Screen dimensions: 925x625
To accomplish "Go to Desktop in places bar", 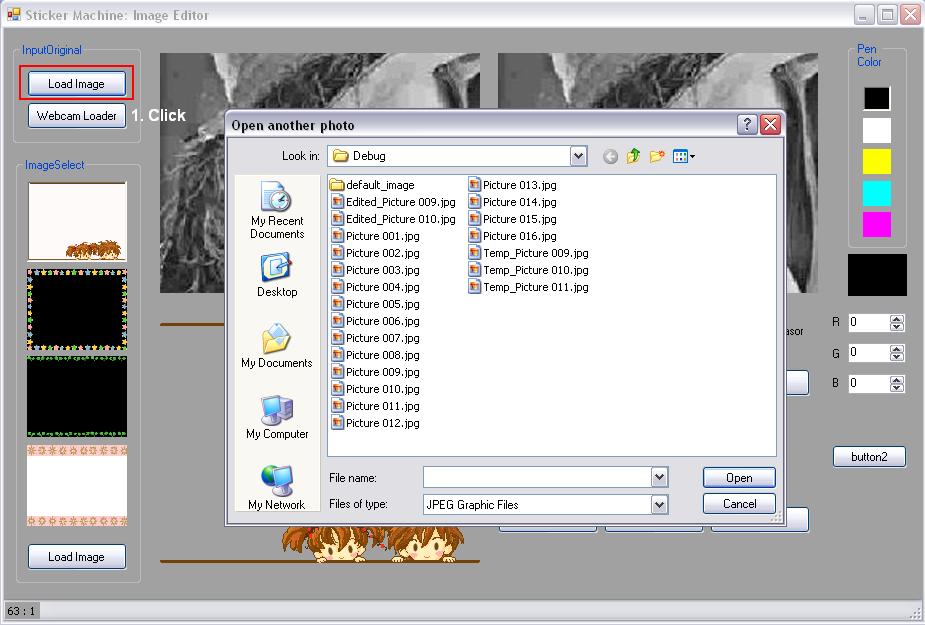I will [x=277, y=275].
